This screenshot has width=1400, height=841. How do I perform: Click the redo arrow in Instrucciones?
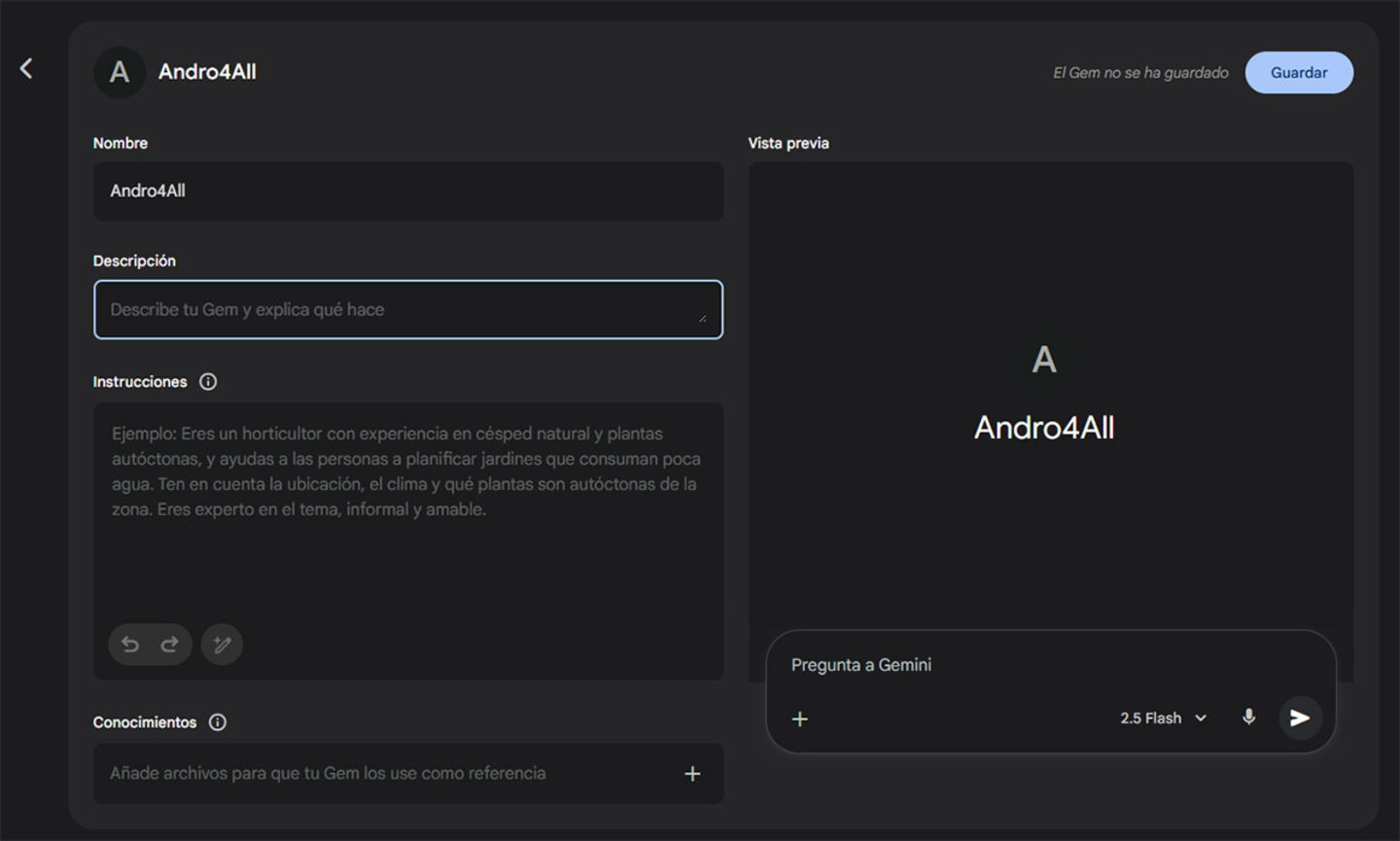pyautogui.click(x=169, y=645)
